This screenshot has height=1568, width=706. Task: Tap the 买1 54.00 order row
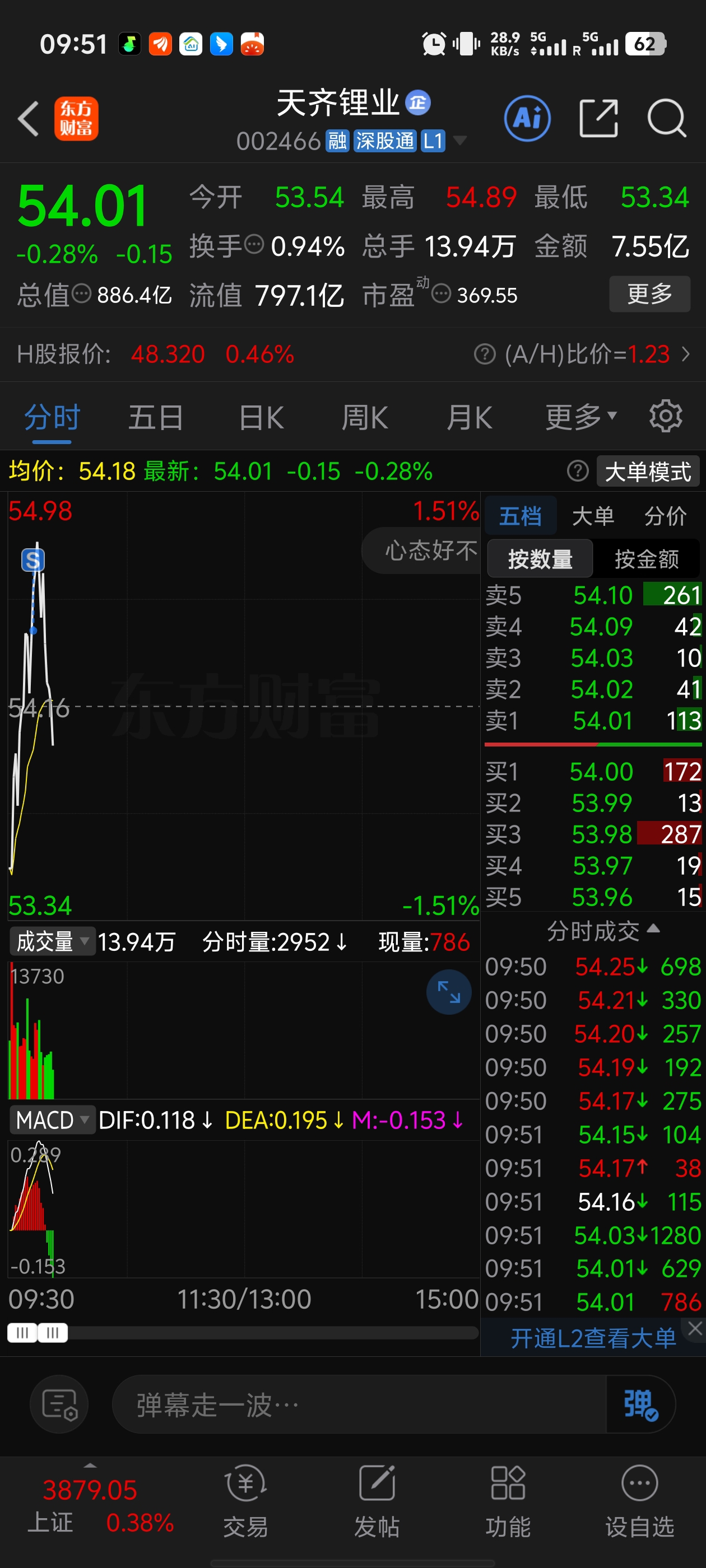pyautogui.click(x=593, y=772)
